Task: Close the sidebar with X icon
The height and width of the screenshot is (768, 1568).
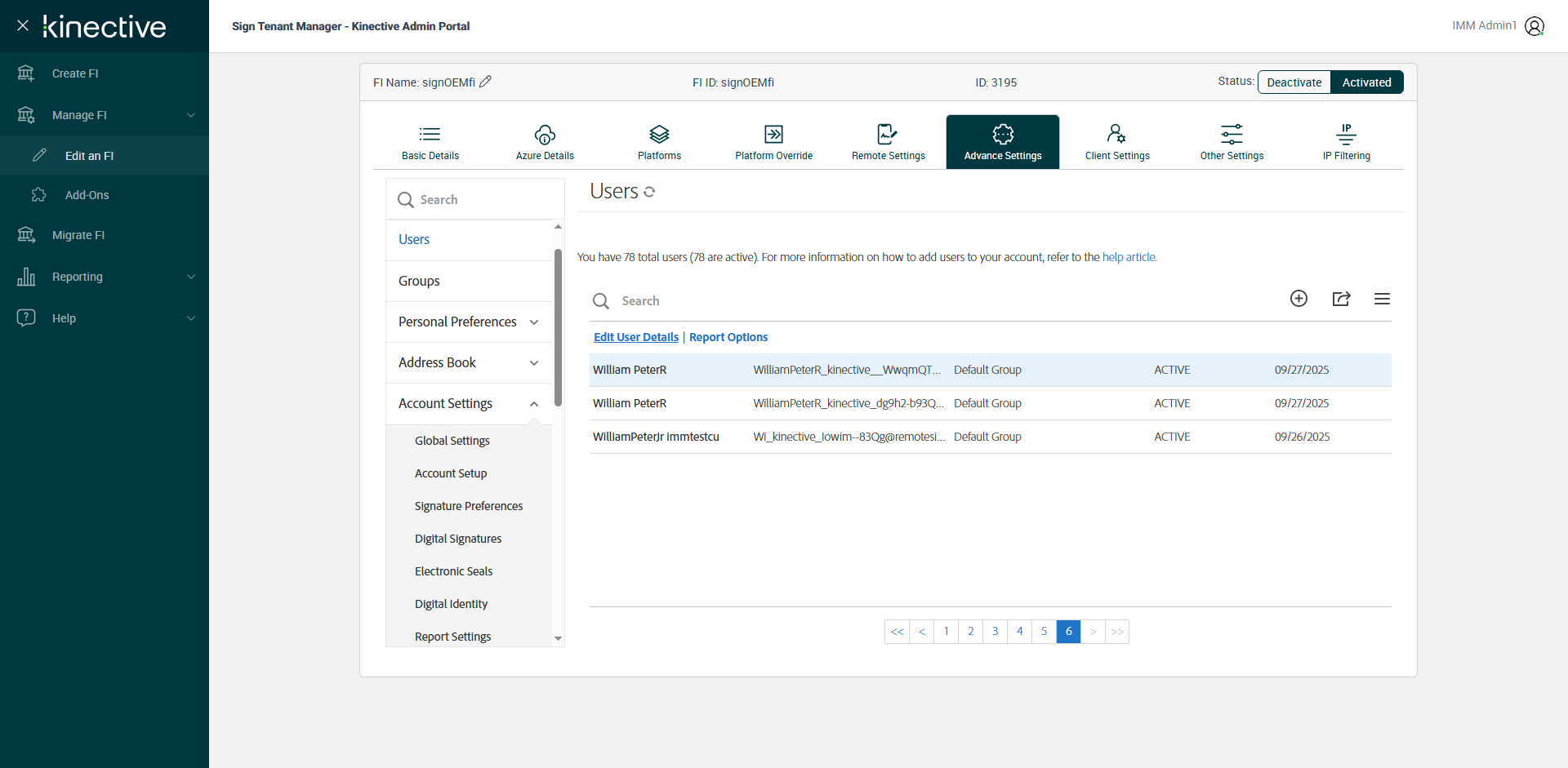Action: point(23,25)
